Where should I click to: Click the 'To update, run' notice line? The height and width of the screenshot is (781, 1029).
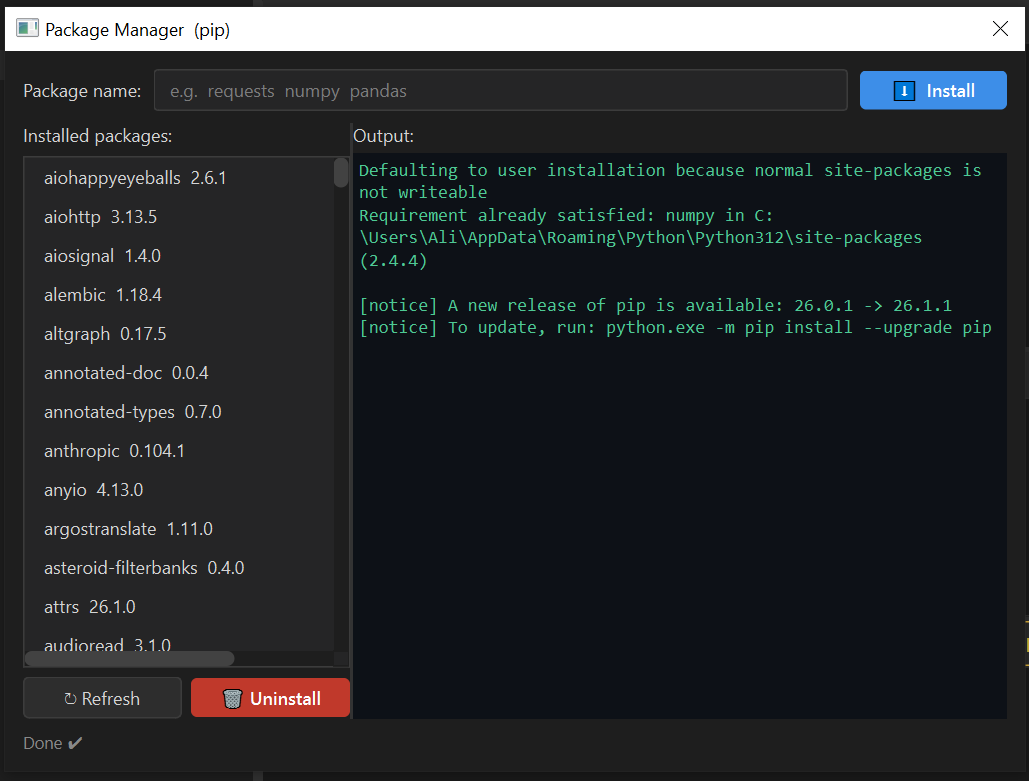[675, 327]
